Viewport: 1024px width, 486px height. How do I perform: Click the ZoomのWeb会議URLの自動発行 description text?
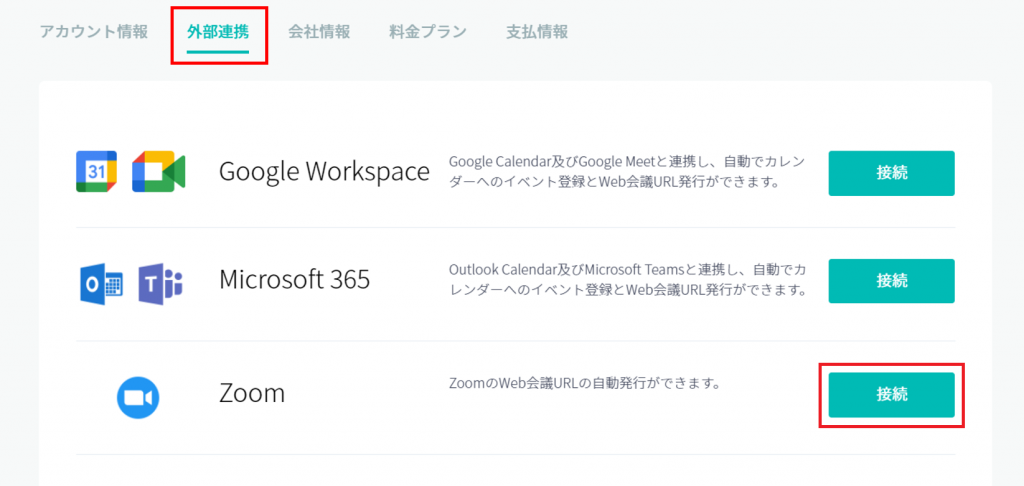[584, 383]
